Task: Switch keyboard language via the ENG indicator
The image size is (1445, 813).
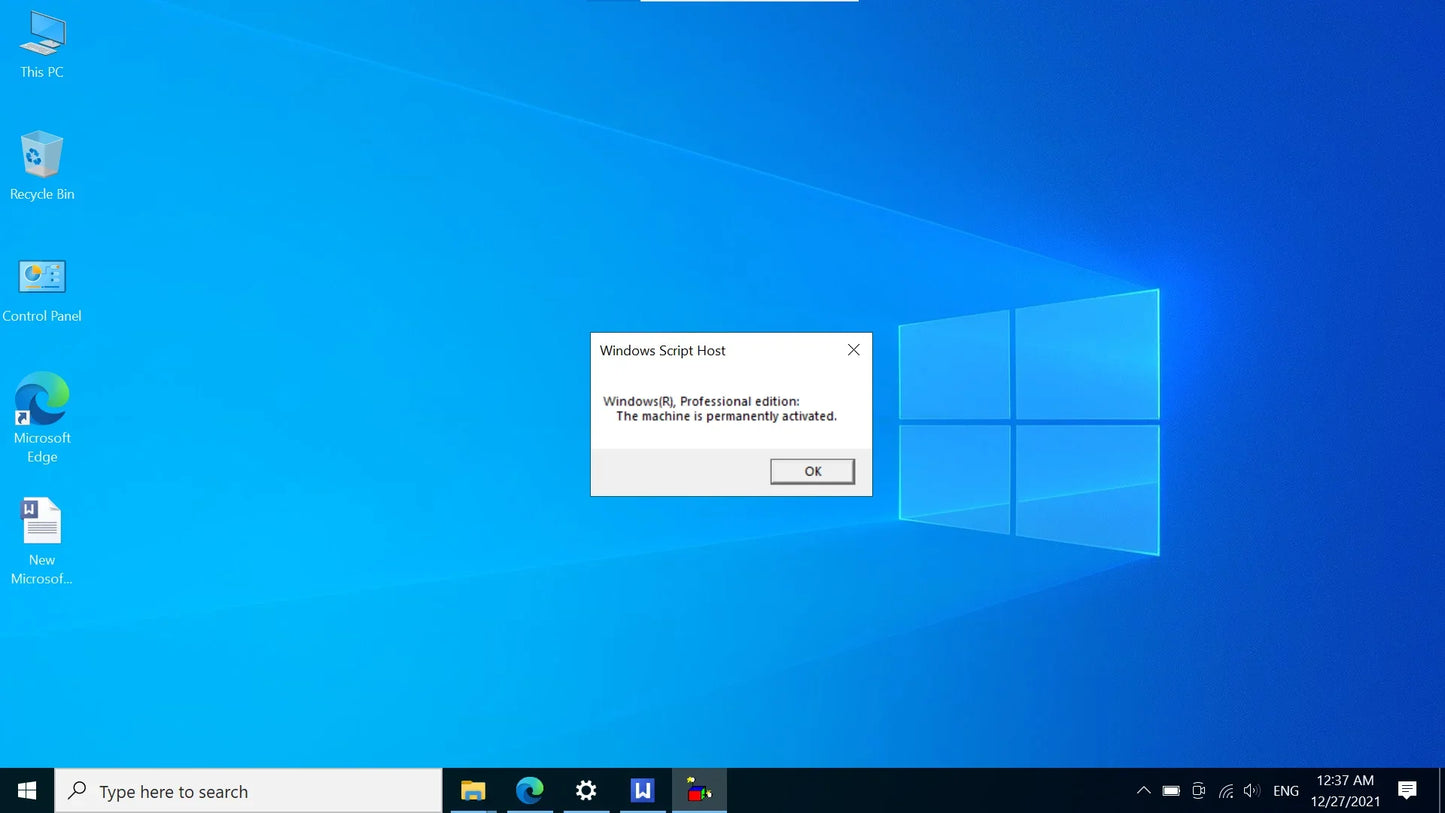Action: click(1285, 790)
